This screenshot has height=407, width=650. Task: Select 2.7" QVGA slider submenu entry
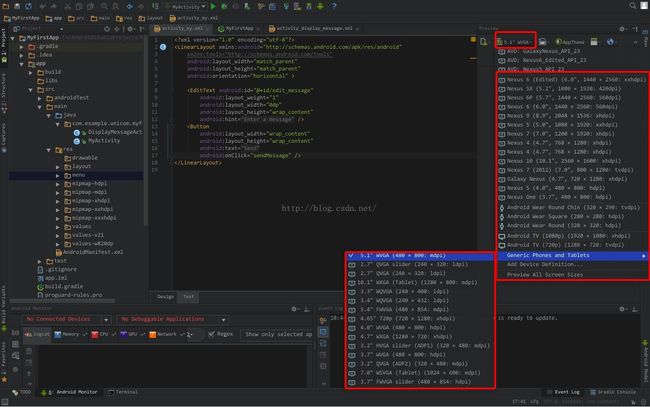pyautogui.click(x=420, y=264)
